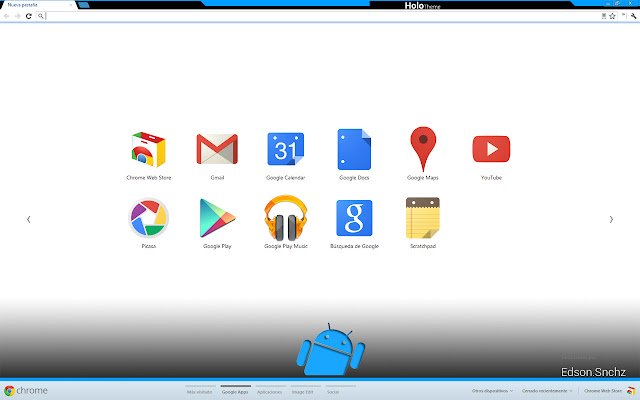
Task: Click the Google Calendar label text
Action: pyautogui.click(x=285, y=178)
